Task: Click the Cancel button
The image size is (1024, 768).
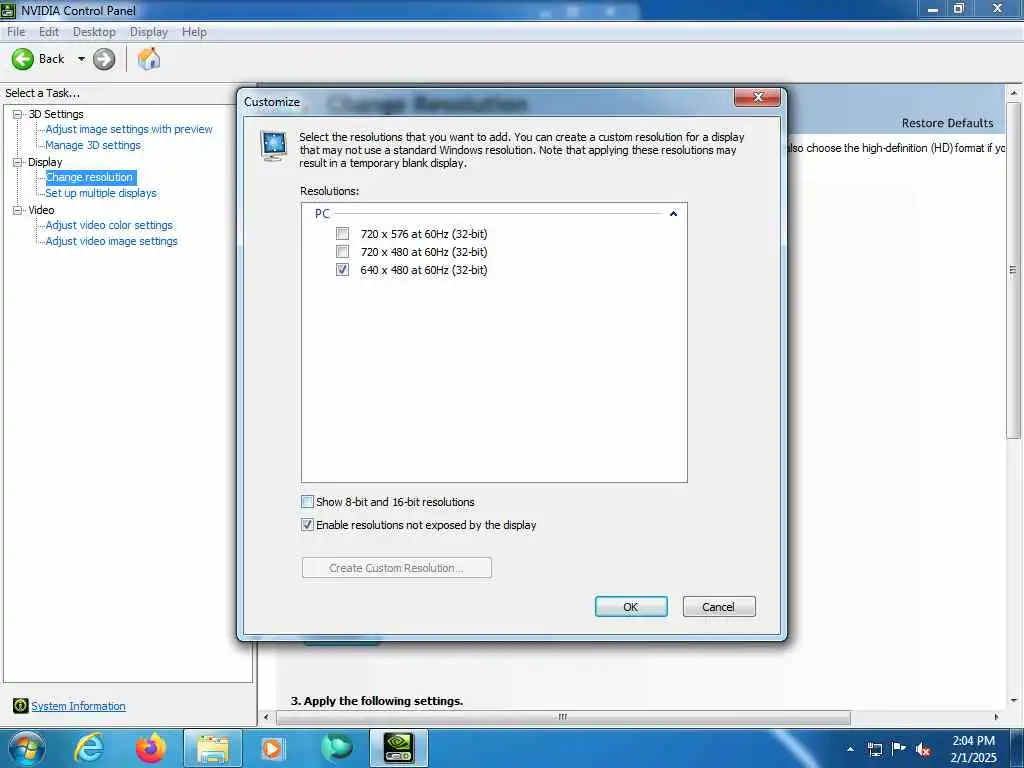Action: [718, 607]
